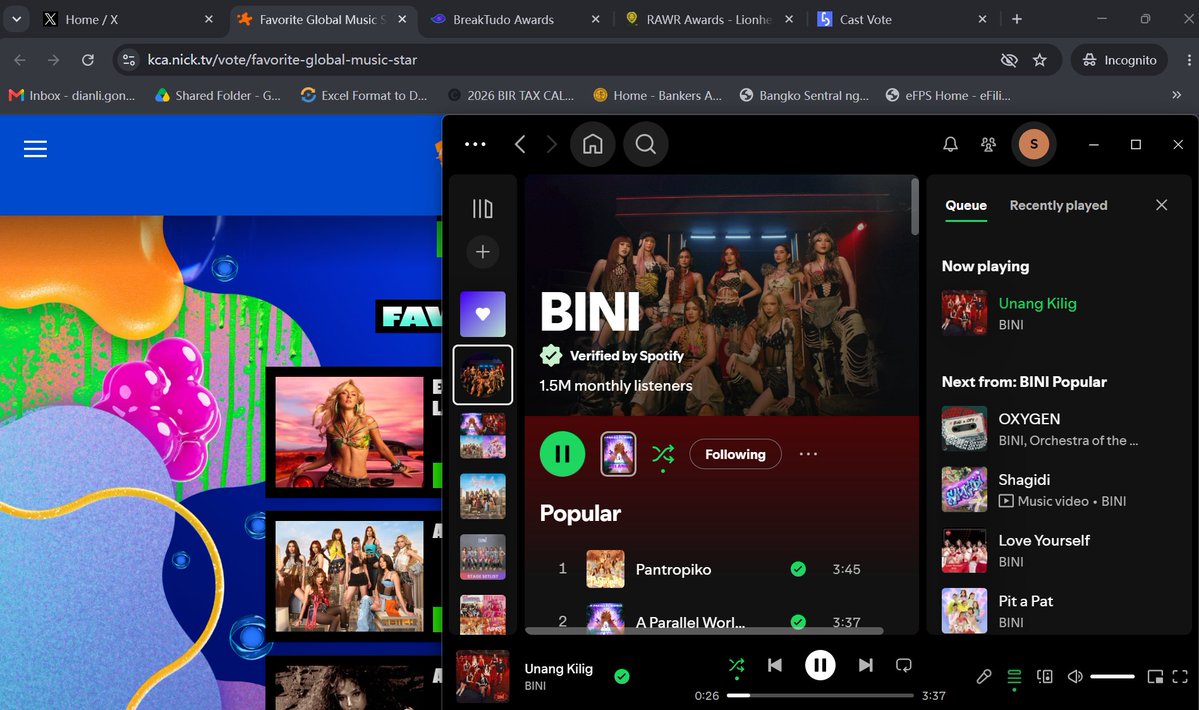Image resolution: width=1199 pixels, height=710 pixels.
Task: Open Shared Folder bookmark
Action: pyautogui.click(x=218, y=96)
